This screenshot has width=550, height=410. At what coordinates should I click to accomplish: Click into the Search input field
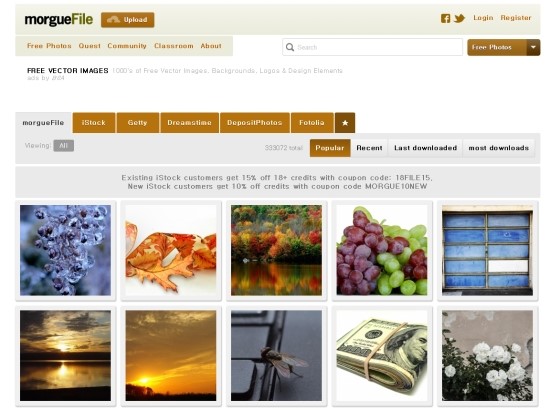(373, 47)
